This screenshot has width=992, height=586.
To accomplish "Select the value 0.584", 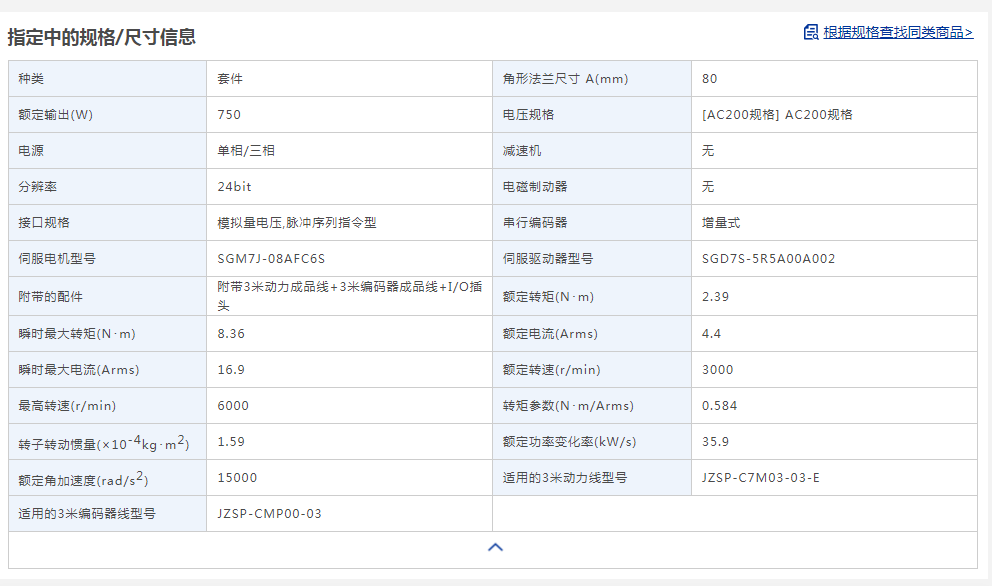I will point(719,406).
